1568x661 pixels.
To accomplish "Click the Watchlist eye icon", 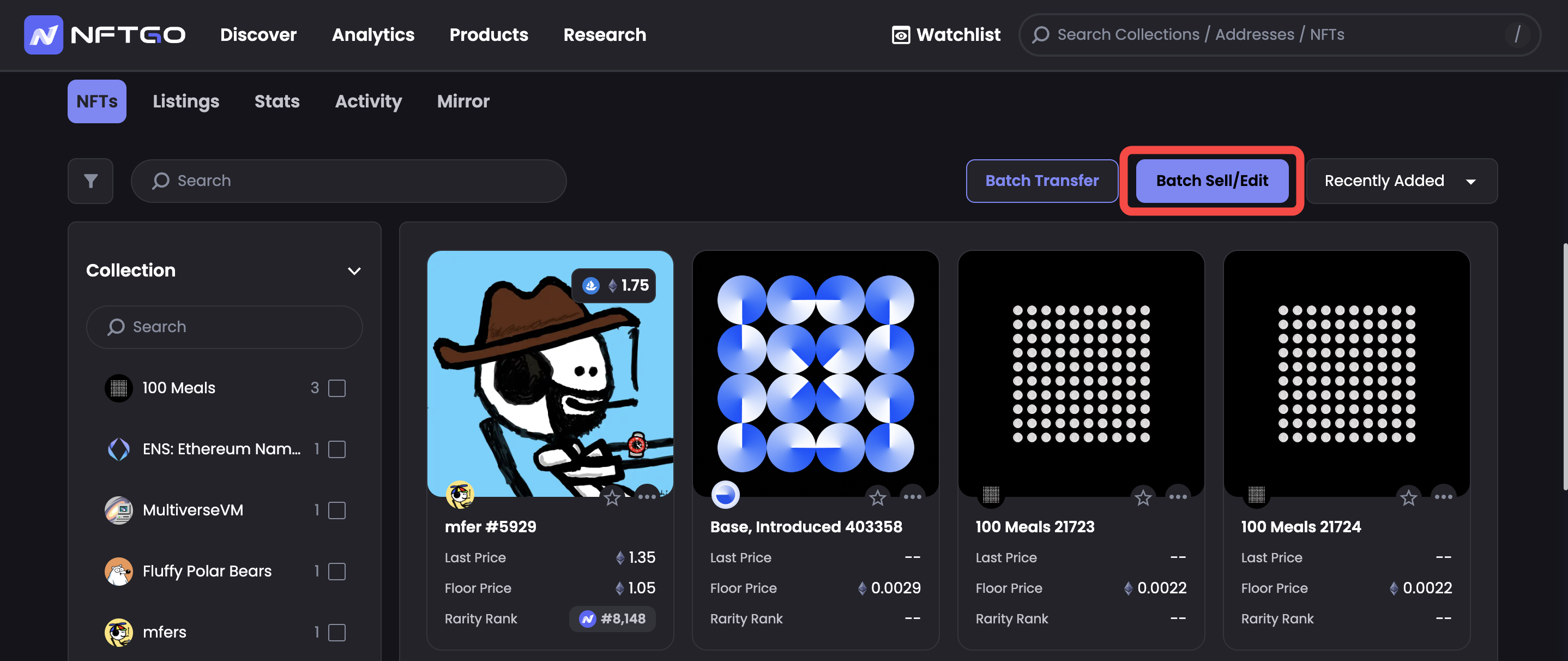I will (x=900, y=35).
